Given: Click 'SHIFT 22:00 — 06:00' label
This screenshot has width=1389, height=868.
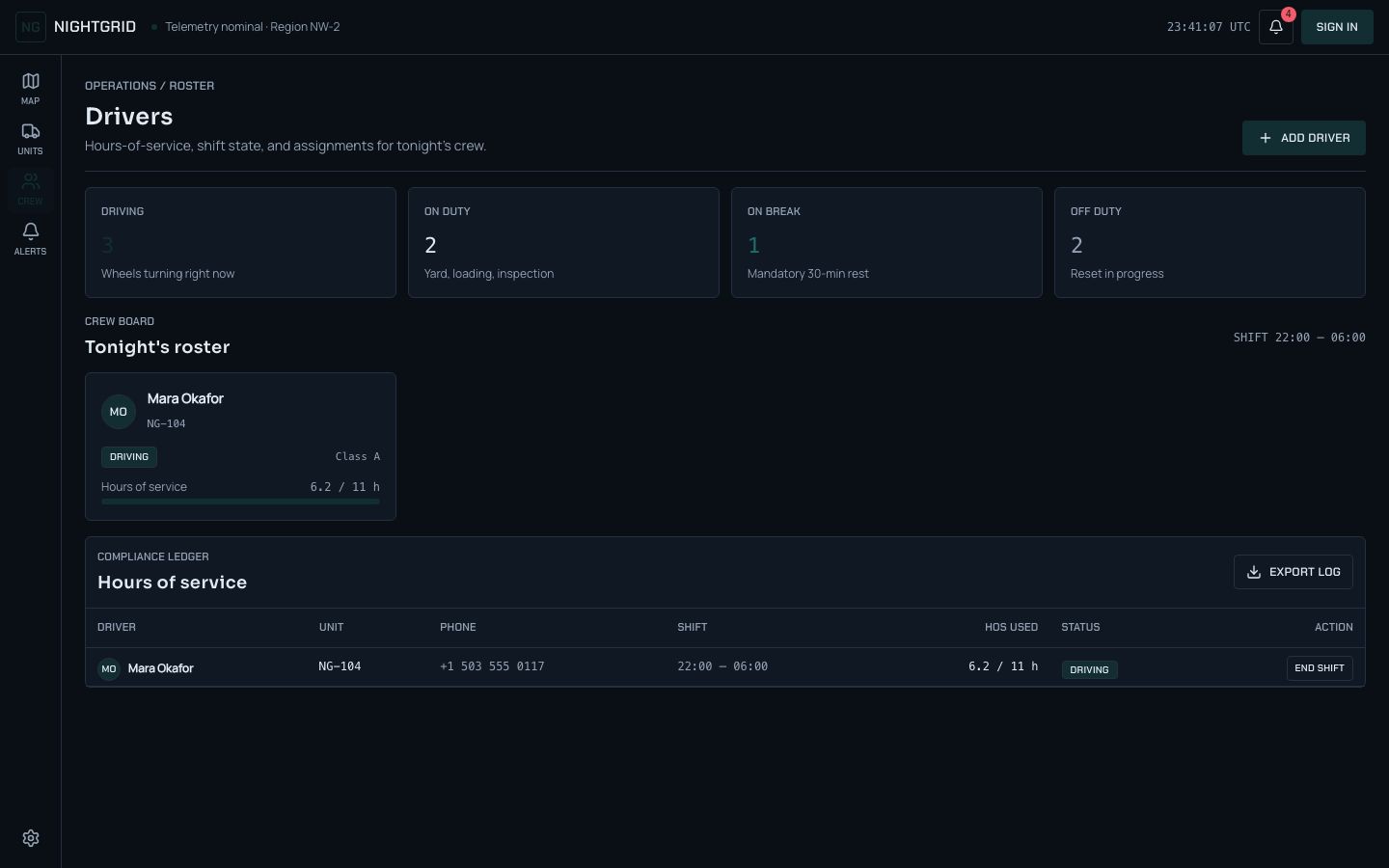Looking at the screenshot, I should (x=1299, y=338).
